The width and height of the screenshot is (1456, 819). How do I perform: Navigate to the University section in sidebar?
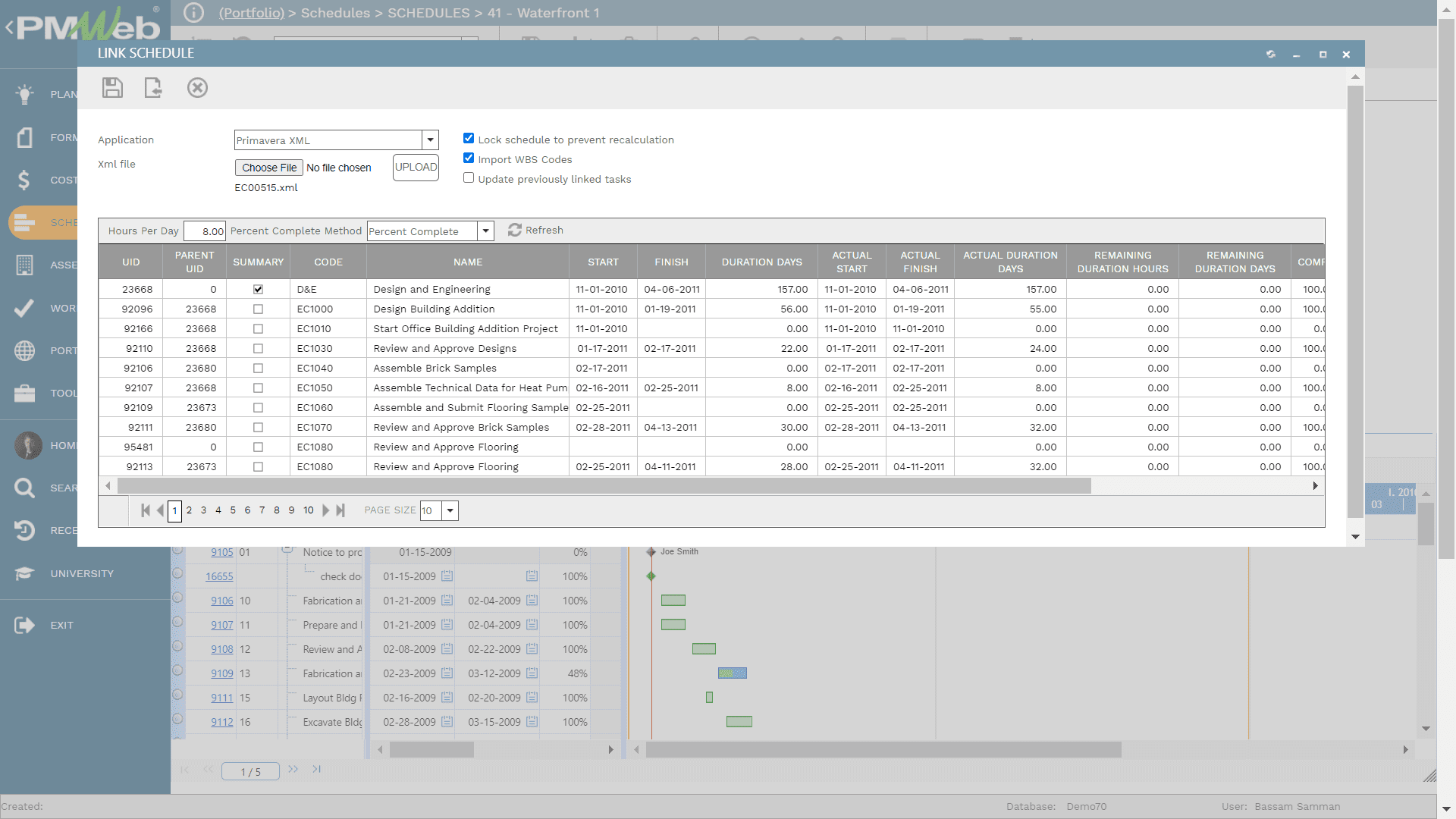pos(24,573)
